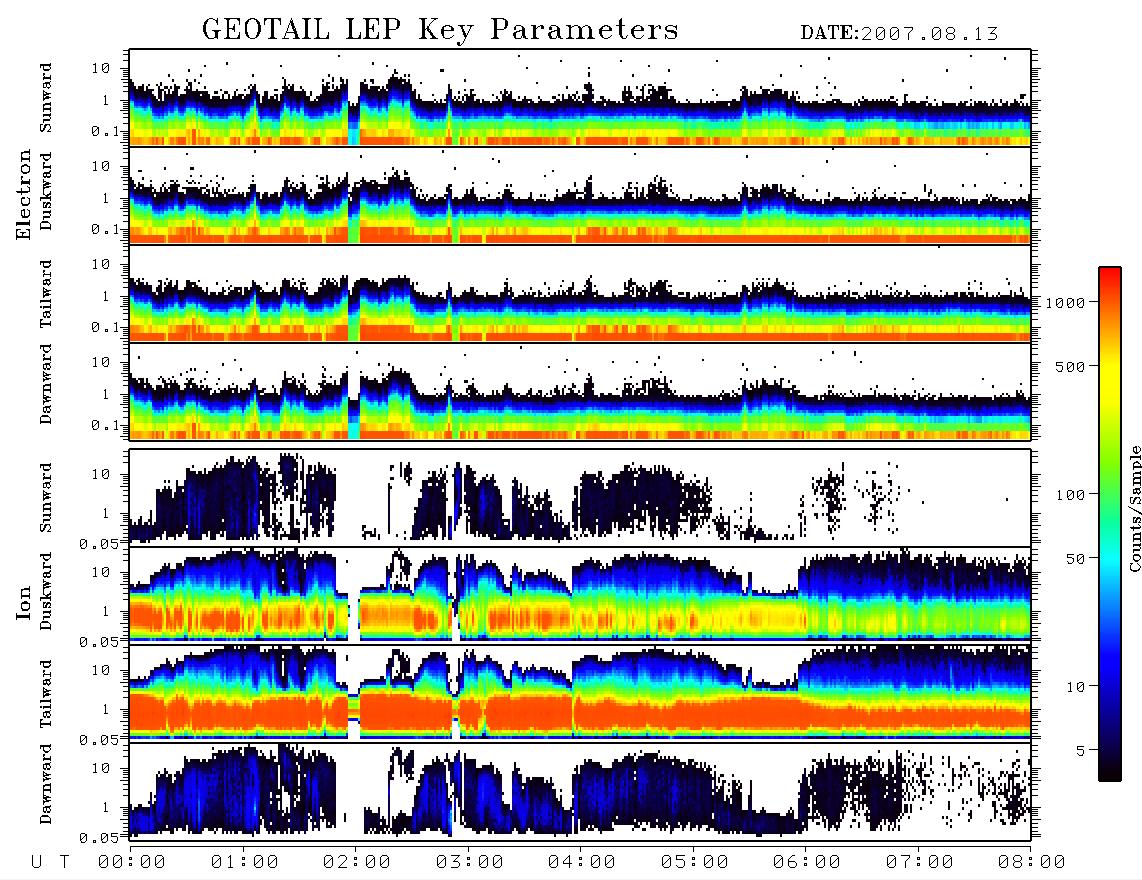Select the Ion Tailward spectrogram panel
This screenshot has width=1142, height=880.
click(580, 694)
